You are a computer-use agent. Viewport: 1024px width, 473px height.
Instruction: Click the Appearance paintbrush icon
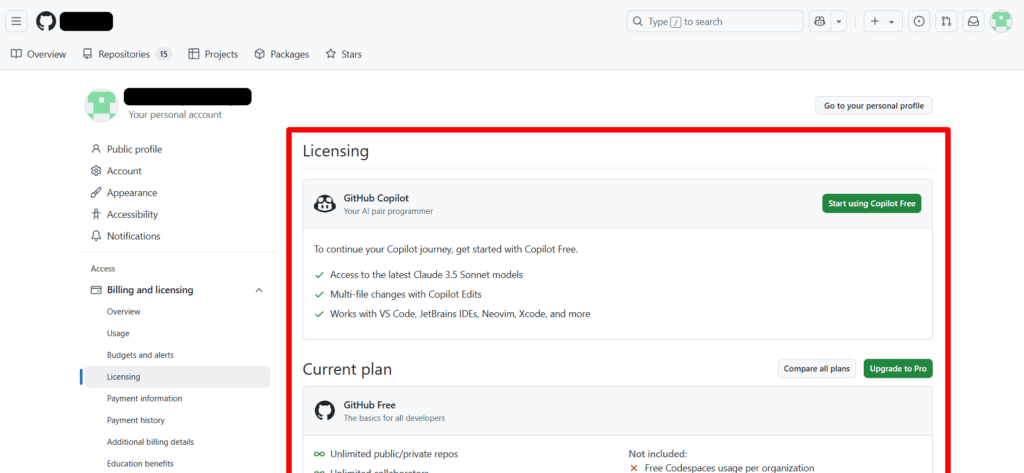coord(96,193)
